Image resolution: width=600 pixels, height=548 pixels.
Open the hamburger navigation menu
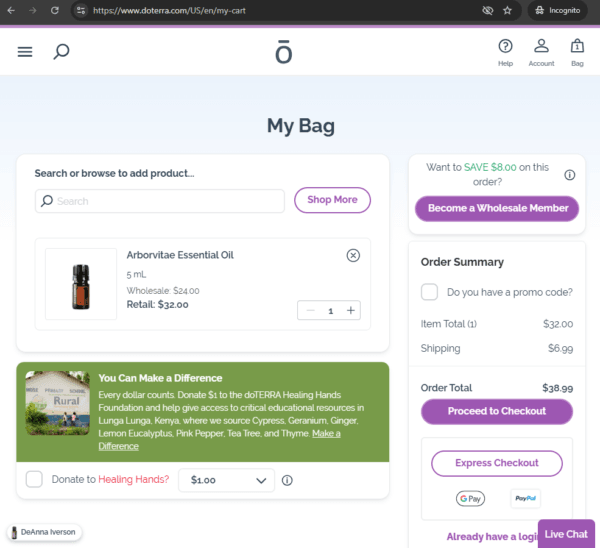pyautogui.click(x=25, y=52)
